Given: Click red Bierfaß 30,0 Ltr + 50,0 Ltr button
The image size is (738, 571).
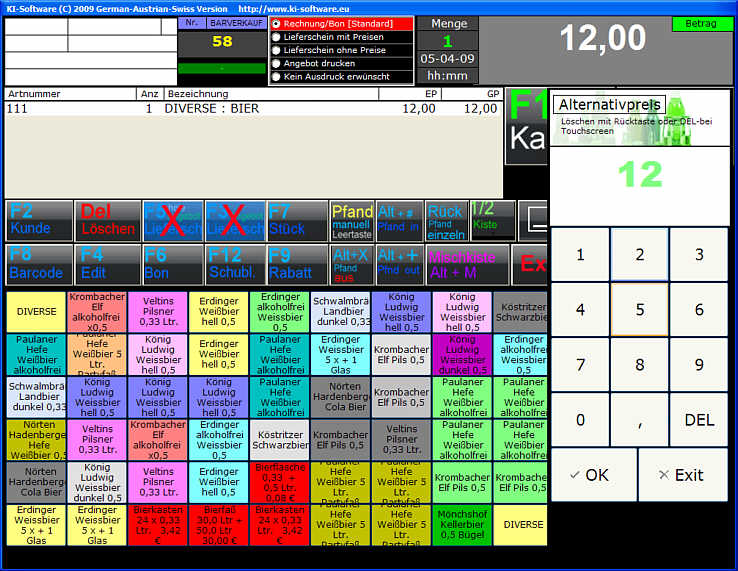Looking at the screenshot, I should 218,525.
